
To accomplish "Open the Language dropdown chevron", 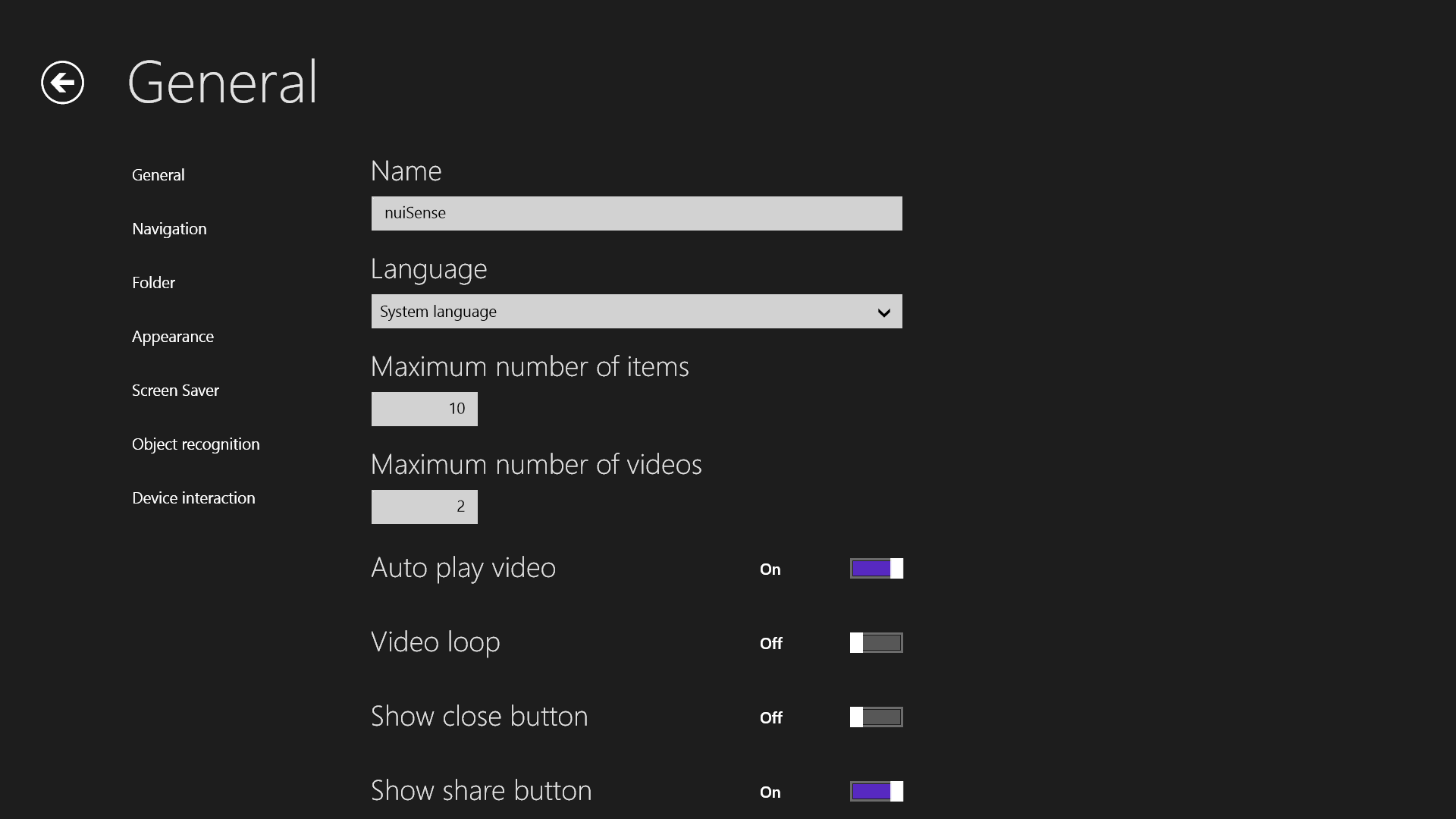I will tap(883, 312).
